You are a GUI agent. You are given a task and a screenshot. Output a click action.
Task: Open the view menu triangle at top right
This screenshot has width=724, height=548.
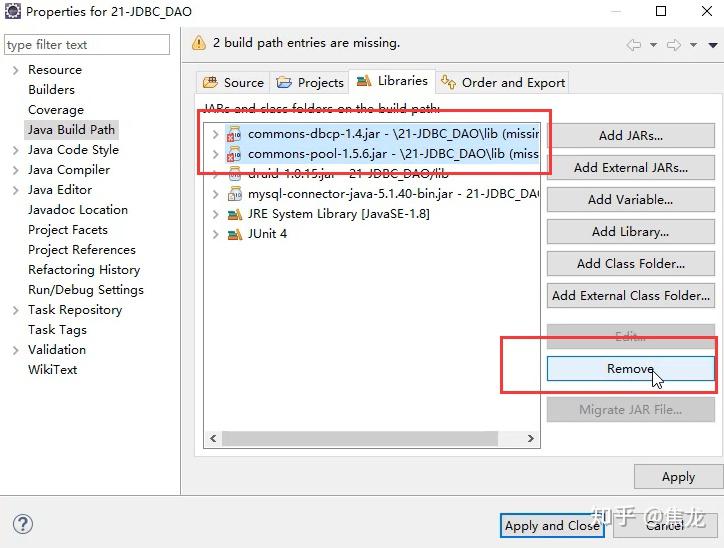click(x=713, y=45)
